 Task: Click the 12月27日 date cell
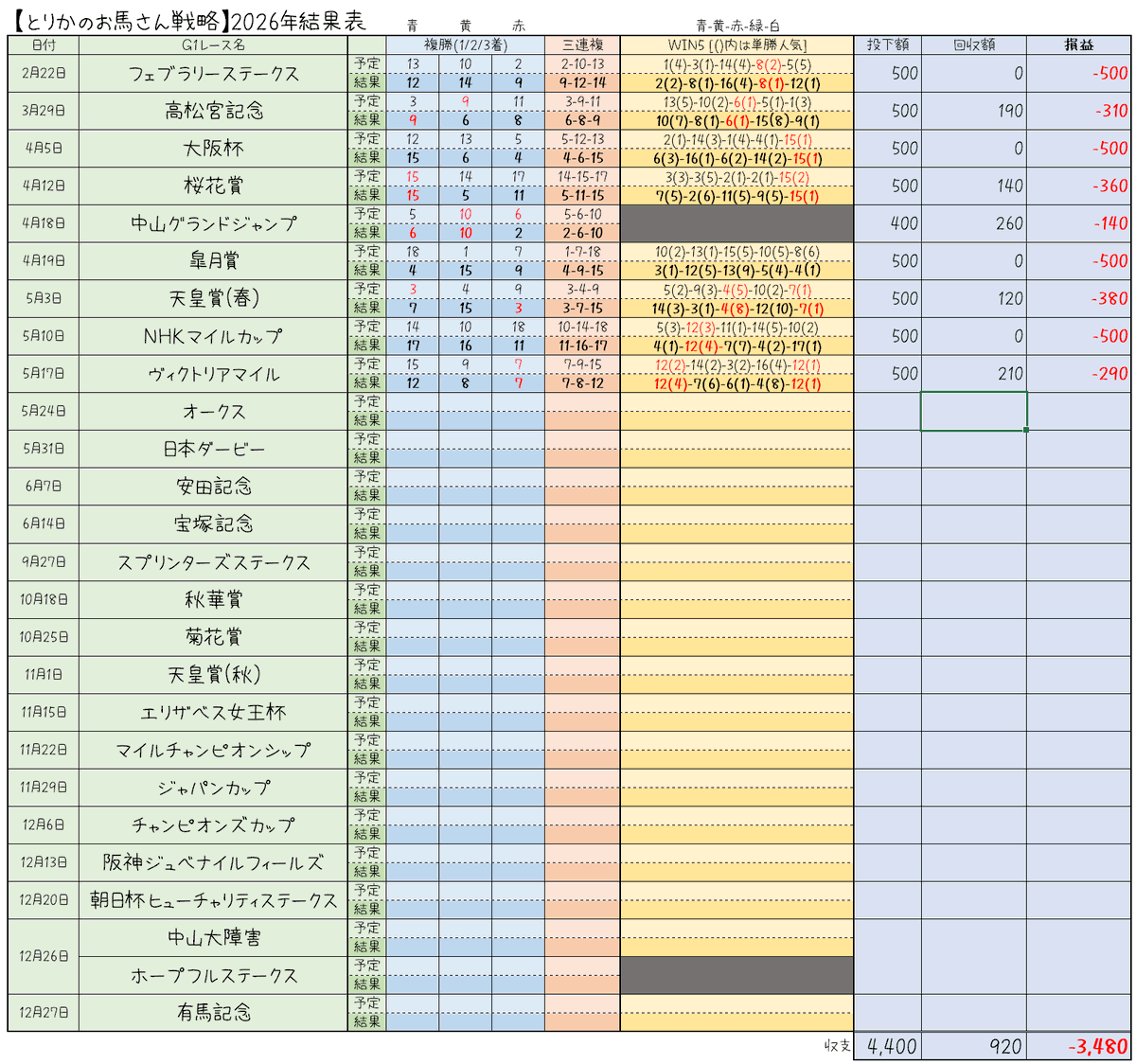[x=43, y=1012]
